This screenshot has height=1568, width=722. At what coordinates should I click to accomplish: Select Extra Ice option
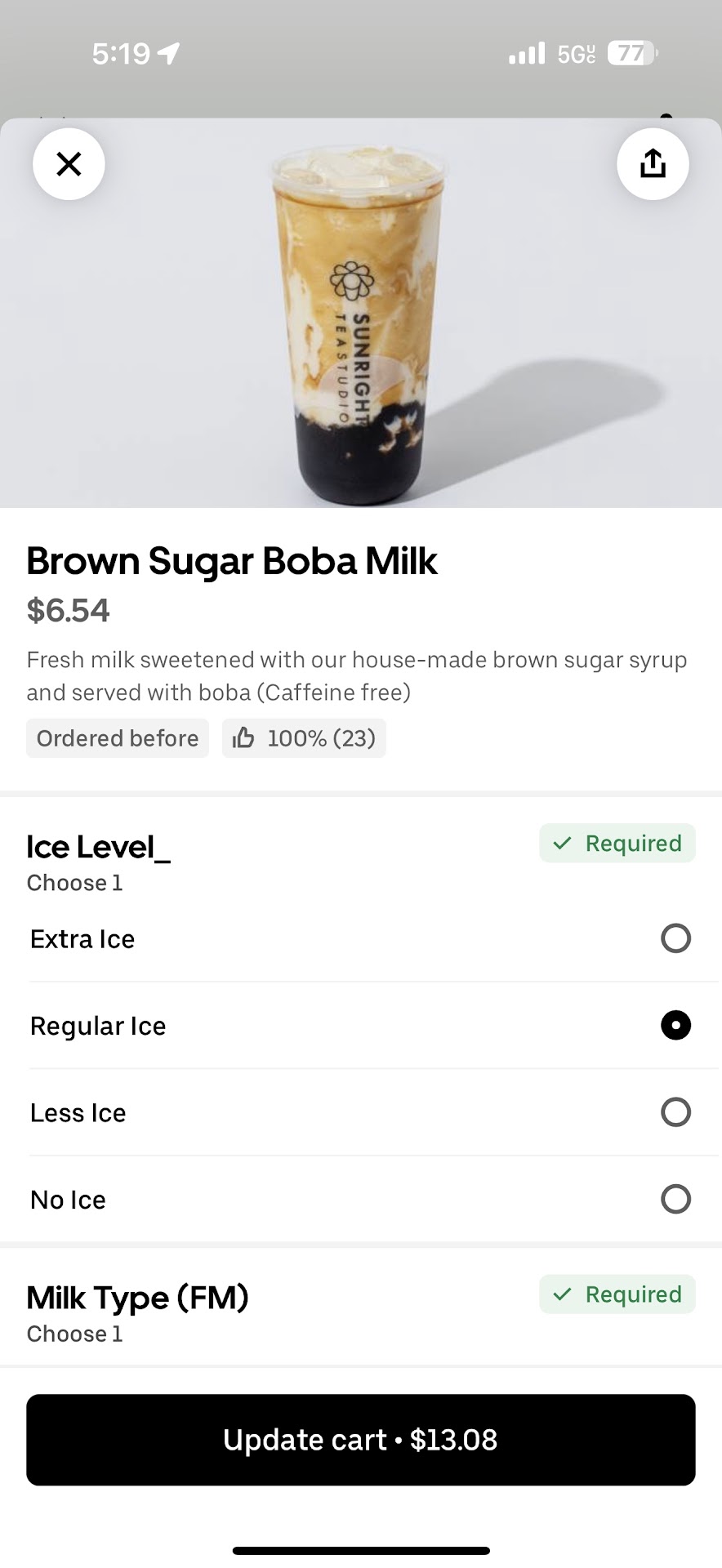(x=675, y=938)
